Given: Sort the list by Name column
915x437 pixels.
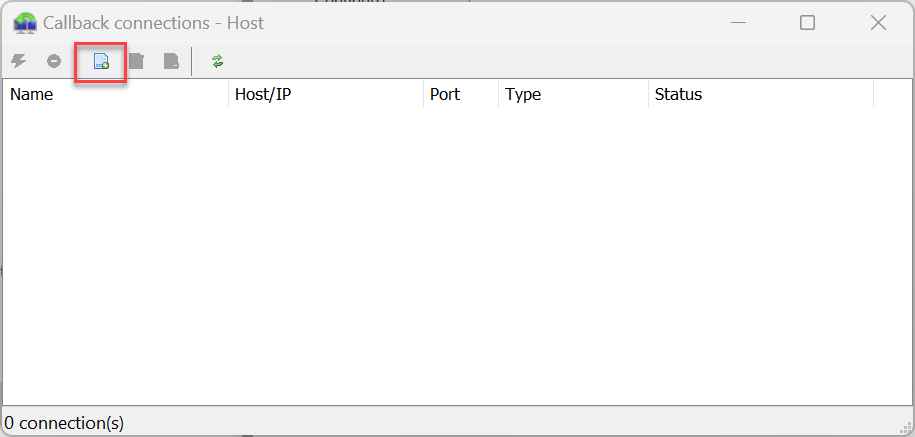Looking at the screenshot, I should (115, 95).
